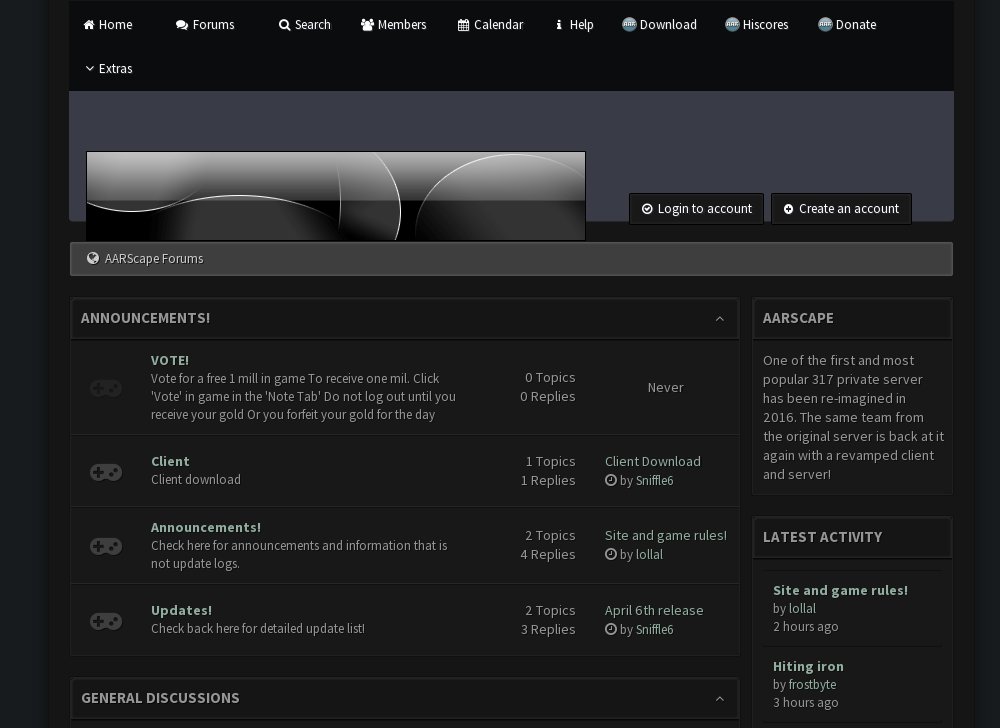The image size is (1000, 728).
Task: Open the Hiting iron latest activity post
Action: [808, 666]
